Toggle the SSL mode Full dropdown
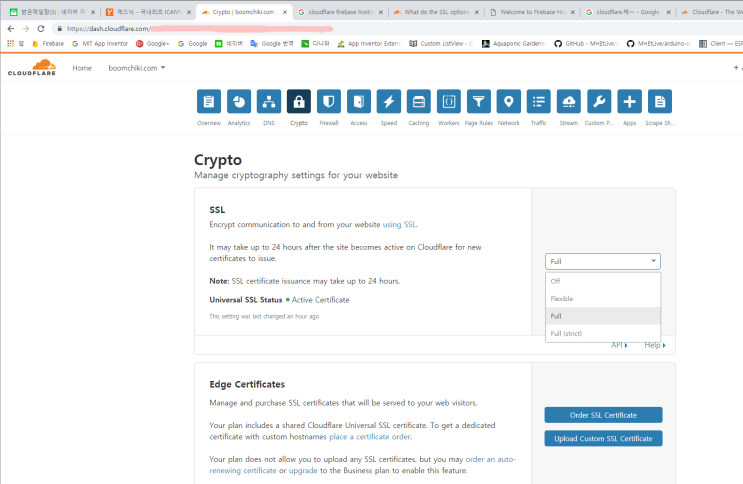 click(x=603, y=261)
